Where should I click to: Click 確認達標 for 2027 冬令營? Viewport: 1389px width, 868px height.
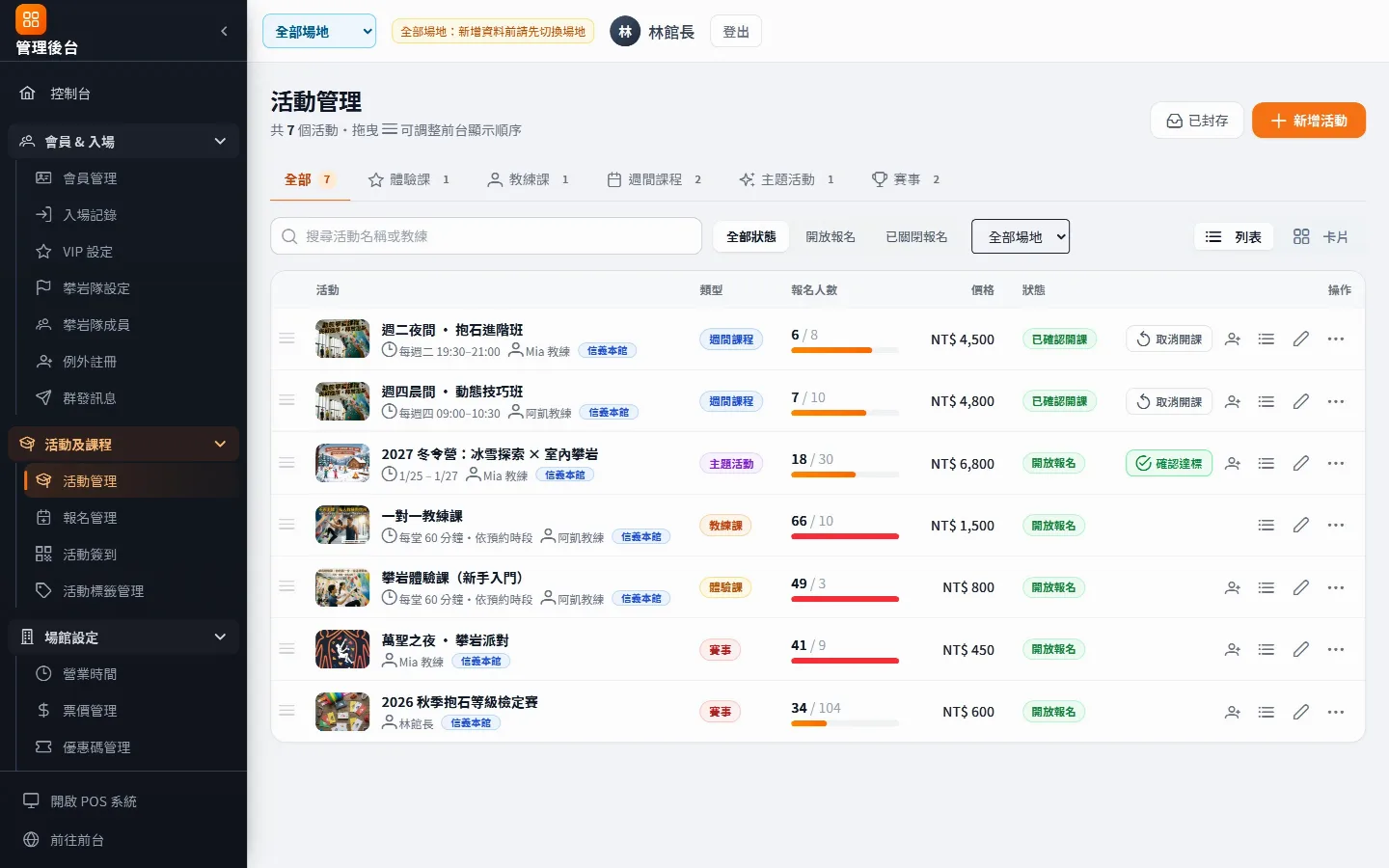coord(1169,464)
